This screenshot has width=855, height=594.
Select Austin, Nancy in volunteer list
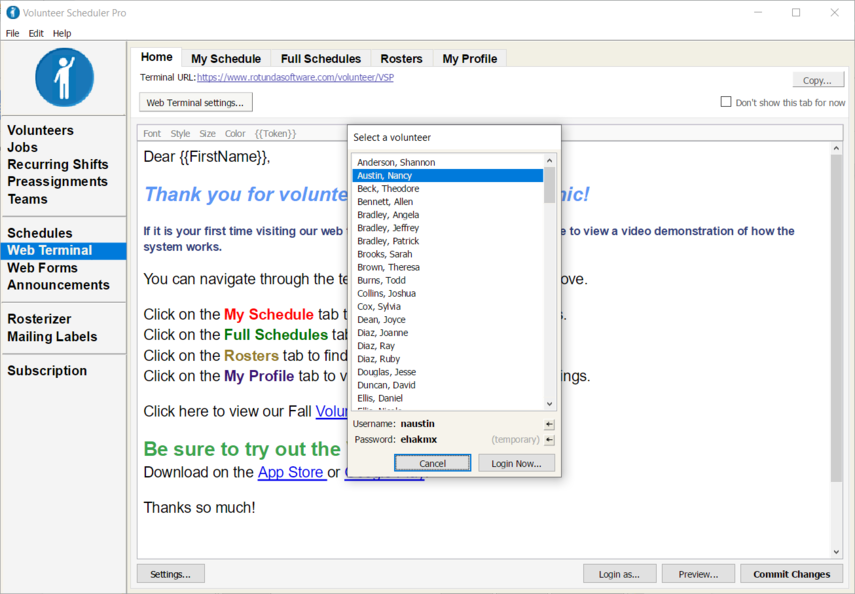(x=448, y=176)
